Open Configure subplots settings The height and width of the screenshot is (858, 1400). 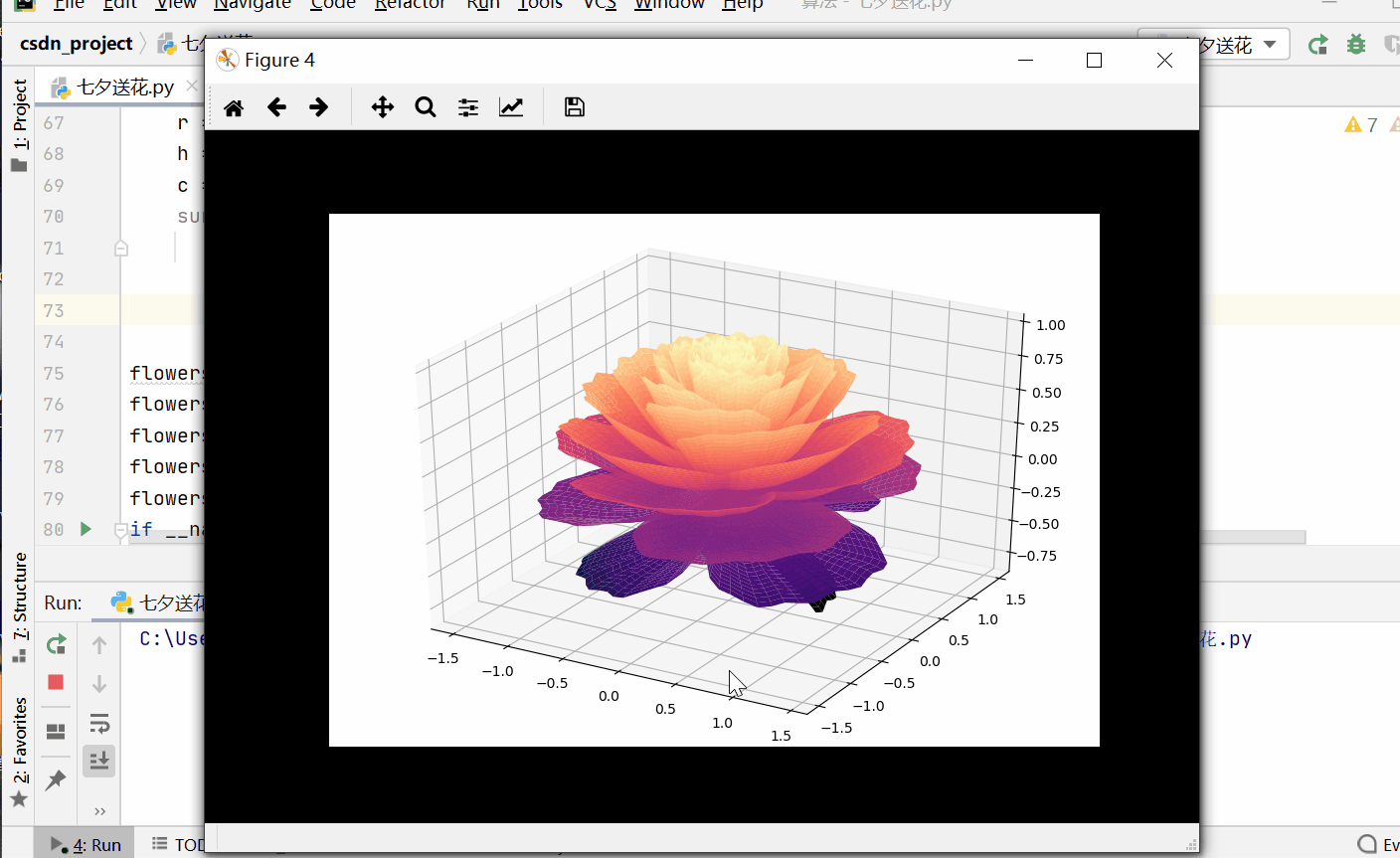pyautogui.click(x=468, y=107)
